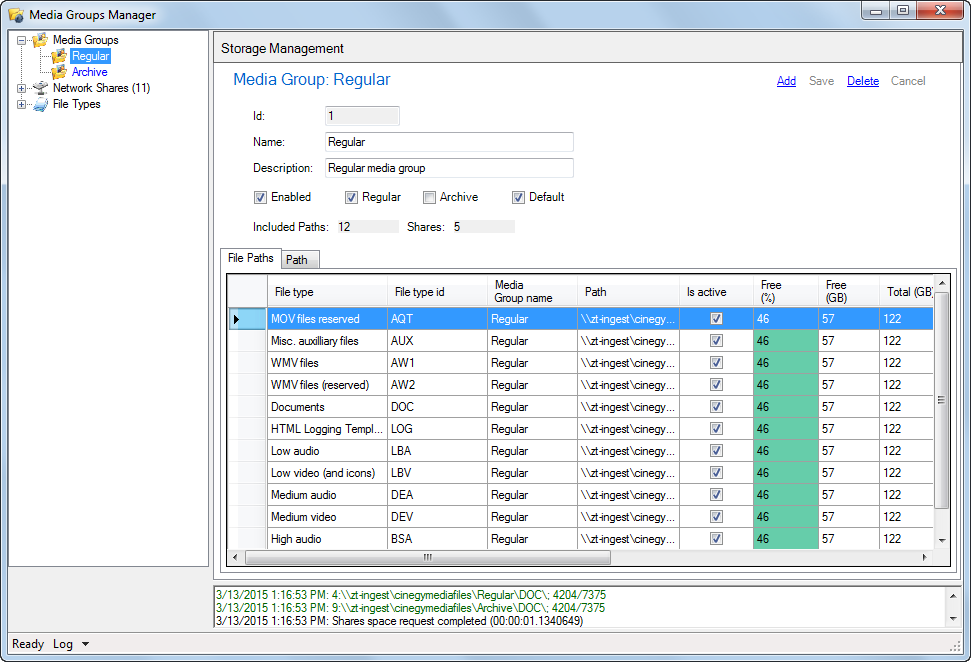
Task: Toggle Is active for Medium video row
Action: 716,516
